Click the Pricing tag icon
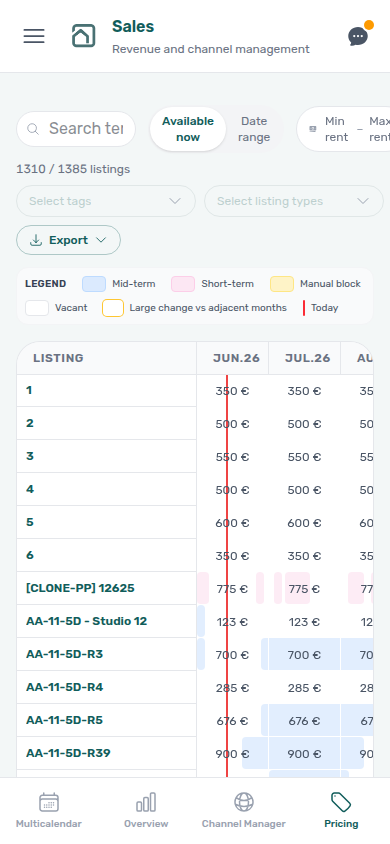Viewport: 390px width, 844px height. [x=341, y=803]
